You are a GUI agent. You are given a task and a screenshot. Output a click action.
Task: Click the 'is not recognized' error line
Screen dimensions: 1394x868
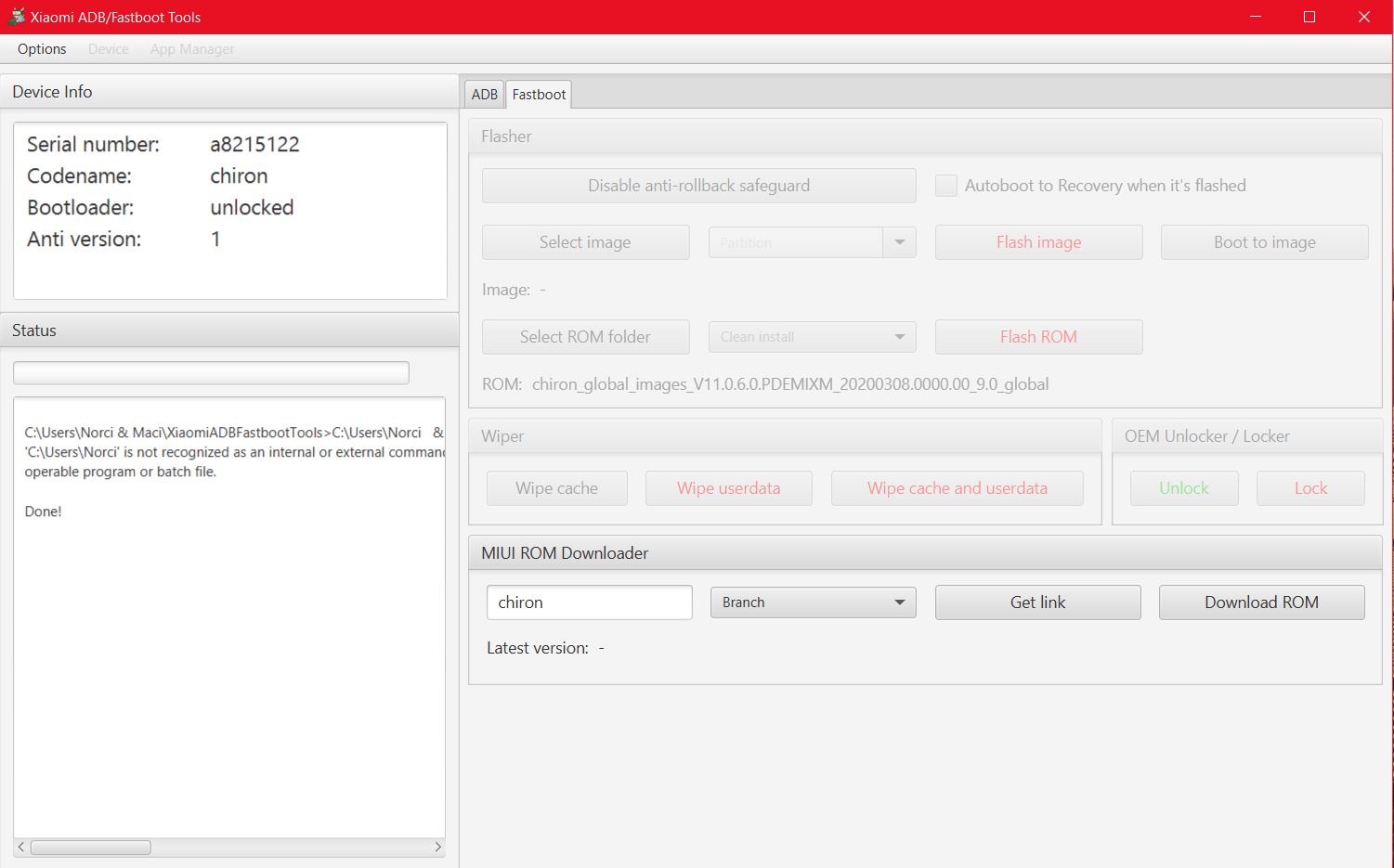[x=235, y=452]
